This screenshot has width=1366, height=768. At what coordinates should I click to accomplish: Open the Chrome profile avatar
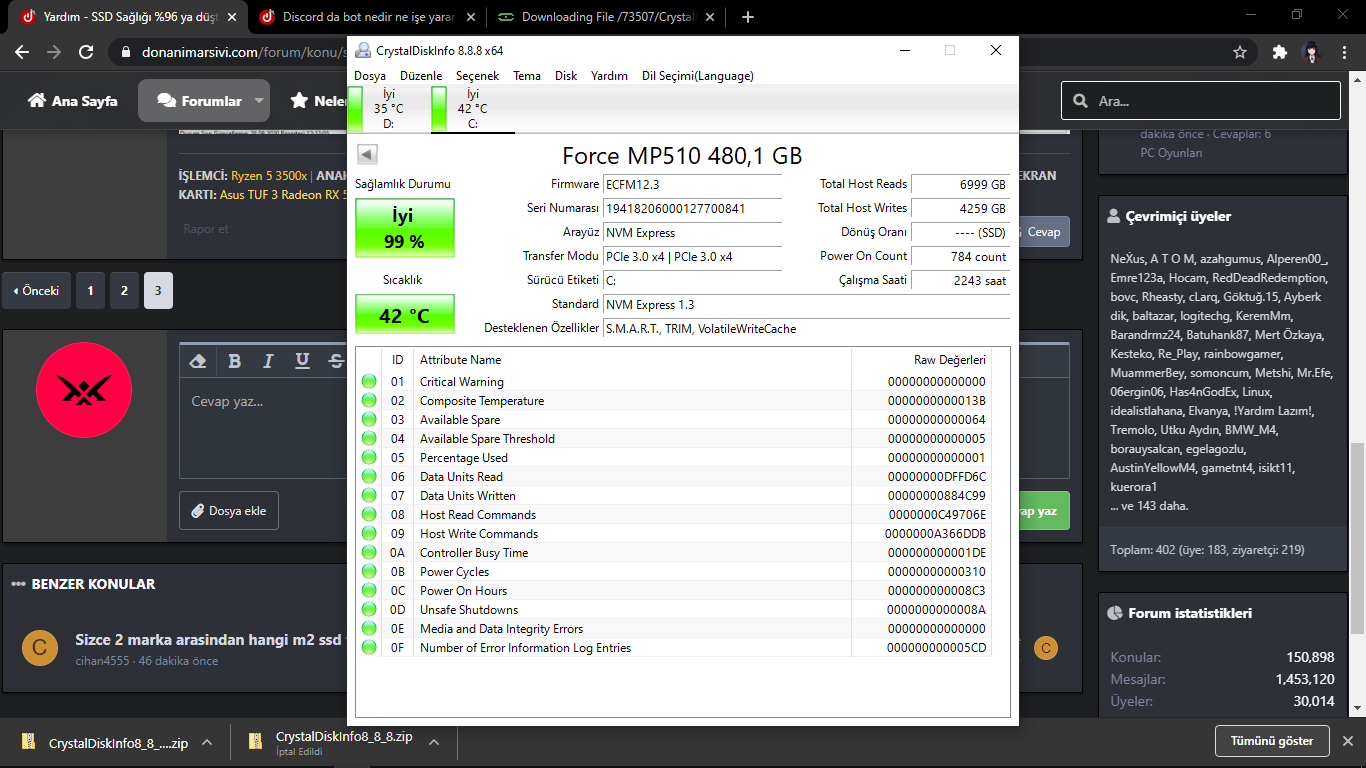[x=1310, y=52]
